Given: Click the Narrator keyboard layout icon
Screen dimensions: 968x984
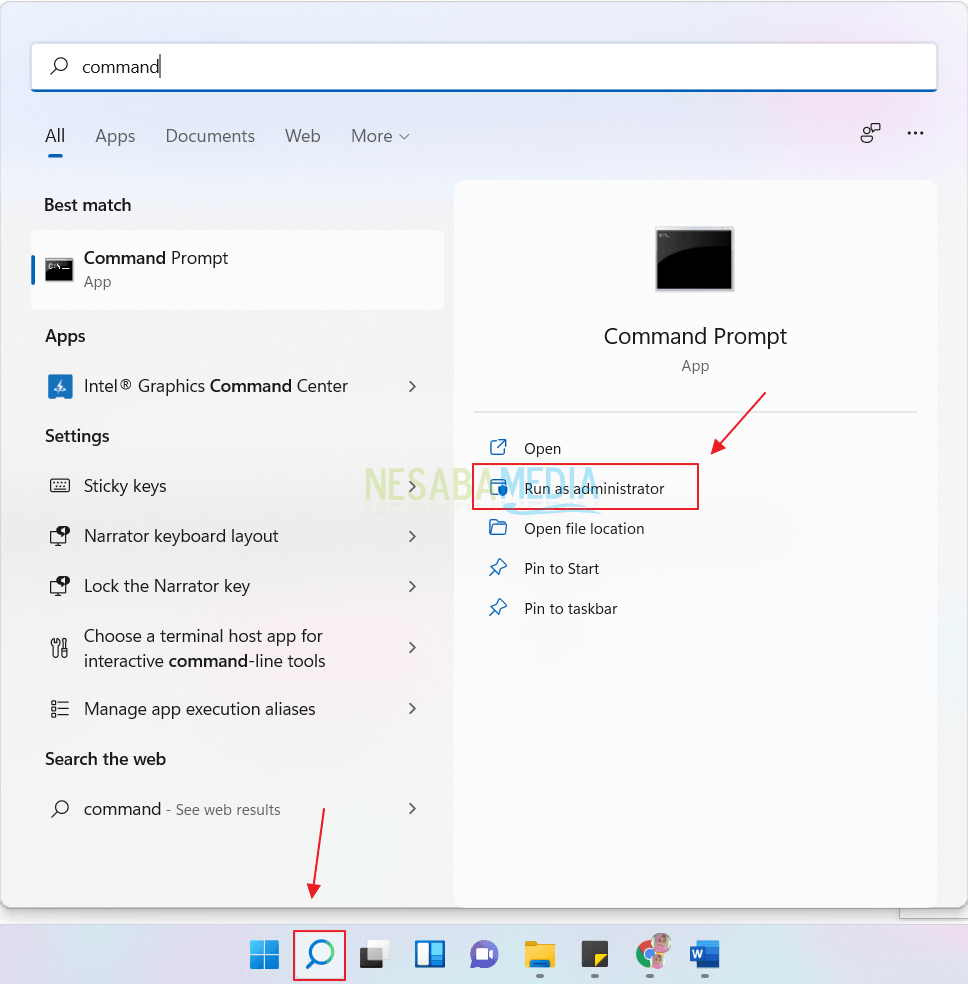Looking at the screenshot, I should coord(60,536).
